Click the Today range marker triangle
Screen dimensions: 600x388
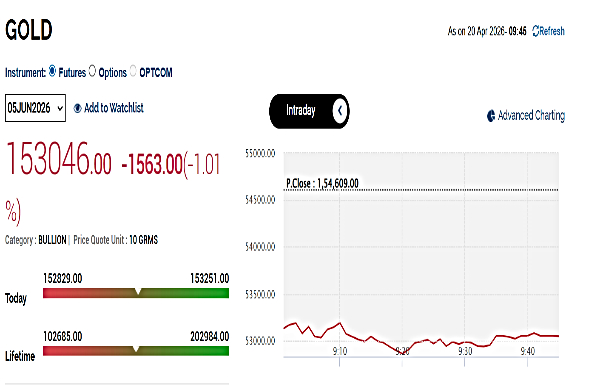[138, 292]
